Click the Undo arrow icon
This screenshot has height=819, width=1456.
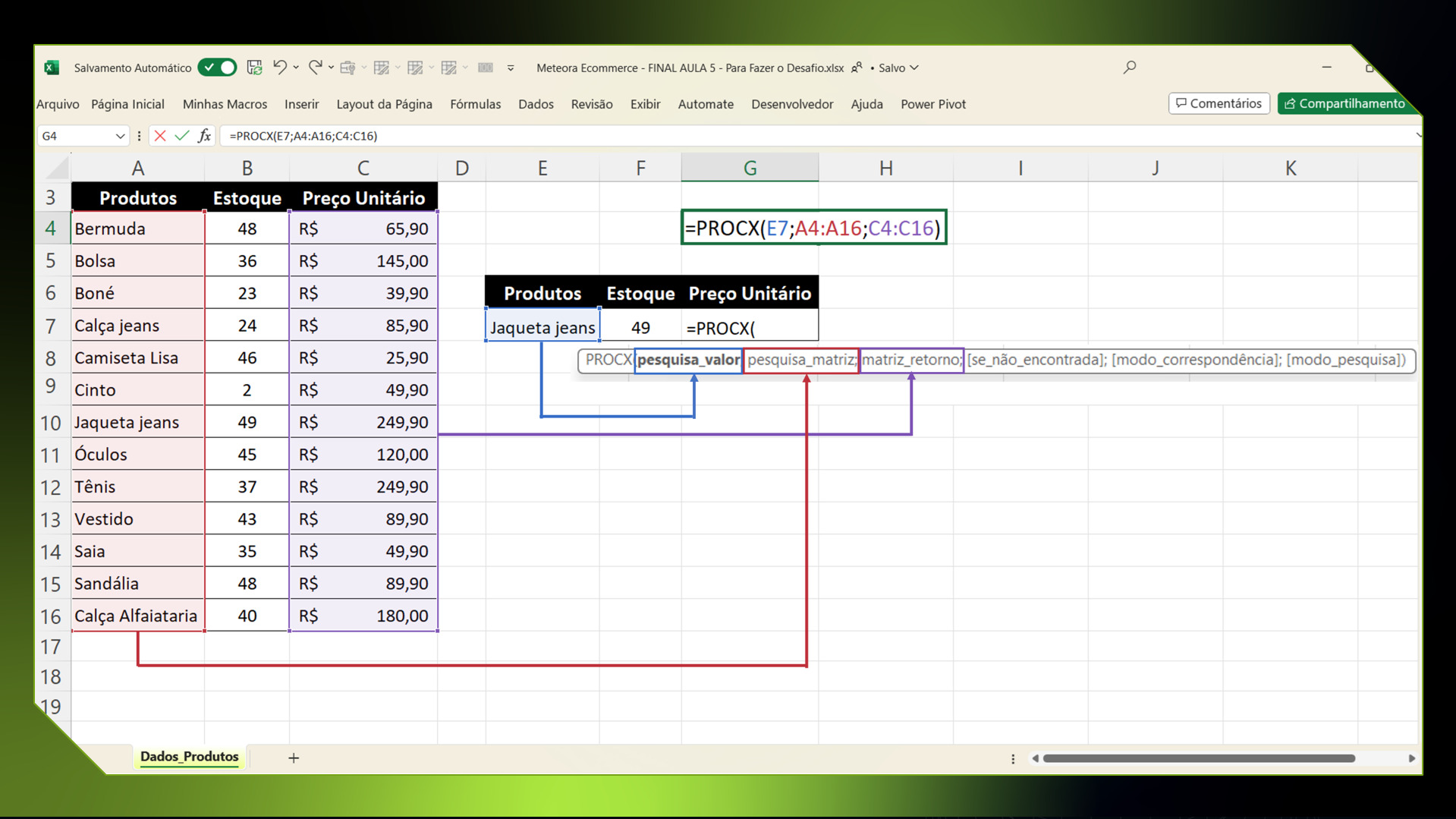(279, 68)
